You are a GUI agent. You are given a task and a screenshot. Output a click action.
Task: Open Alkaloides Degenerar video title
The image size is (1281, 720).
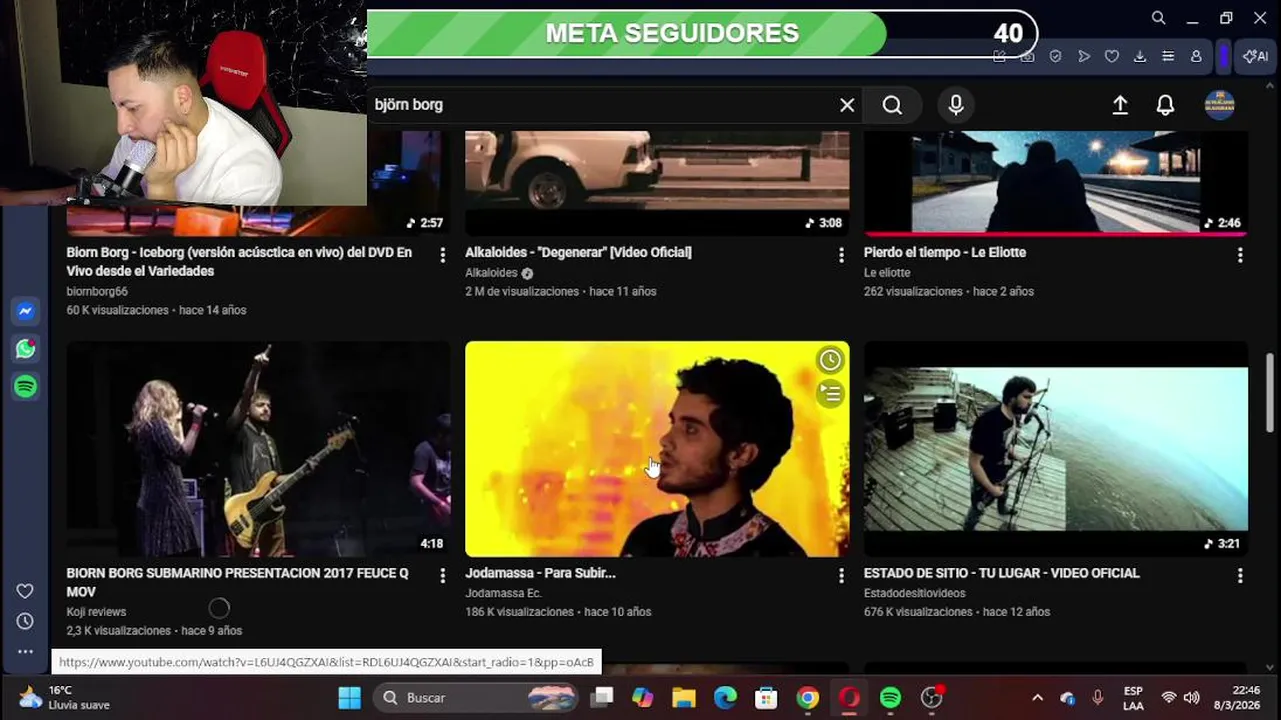click(x=578, y=252)
